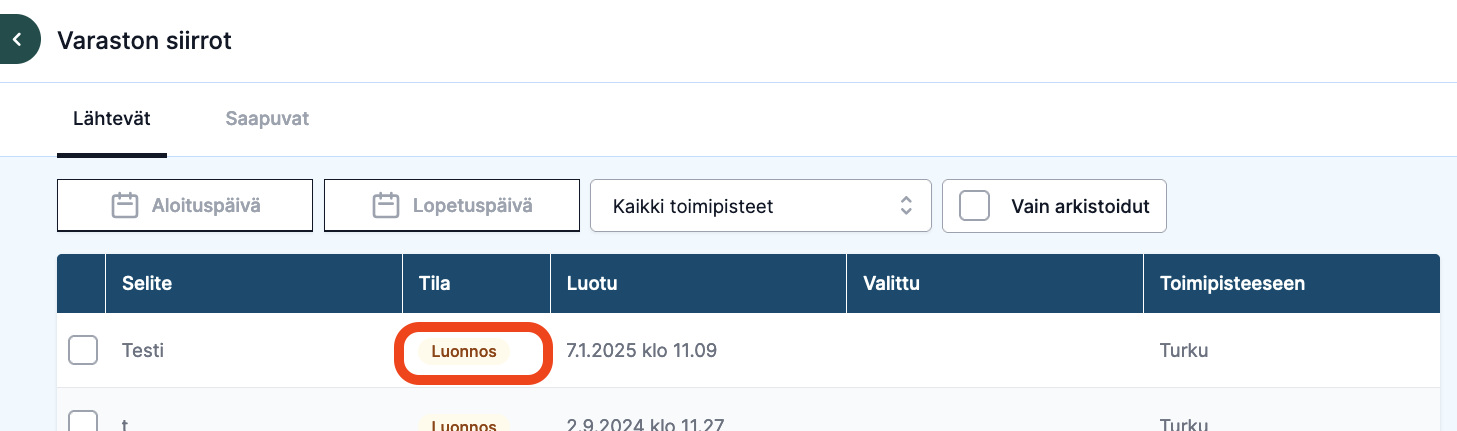Sort by the Luotu column header

(592, 284)
